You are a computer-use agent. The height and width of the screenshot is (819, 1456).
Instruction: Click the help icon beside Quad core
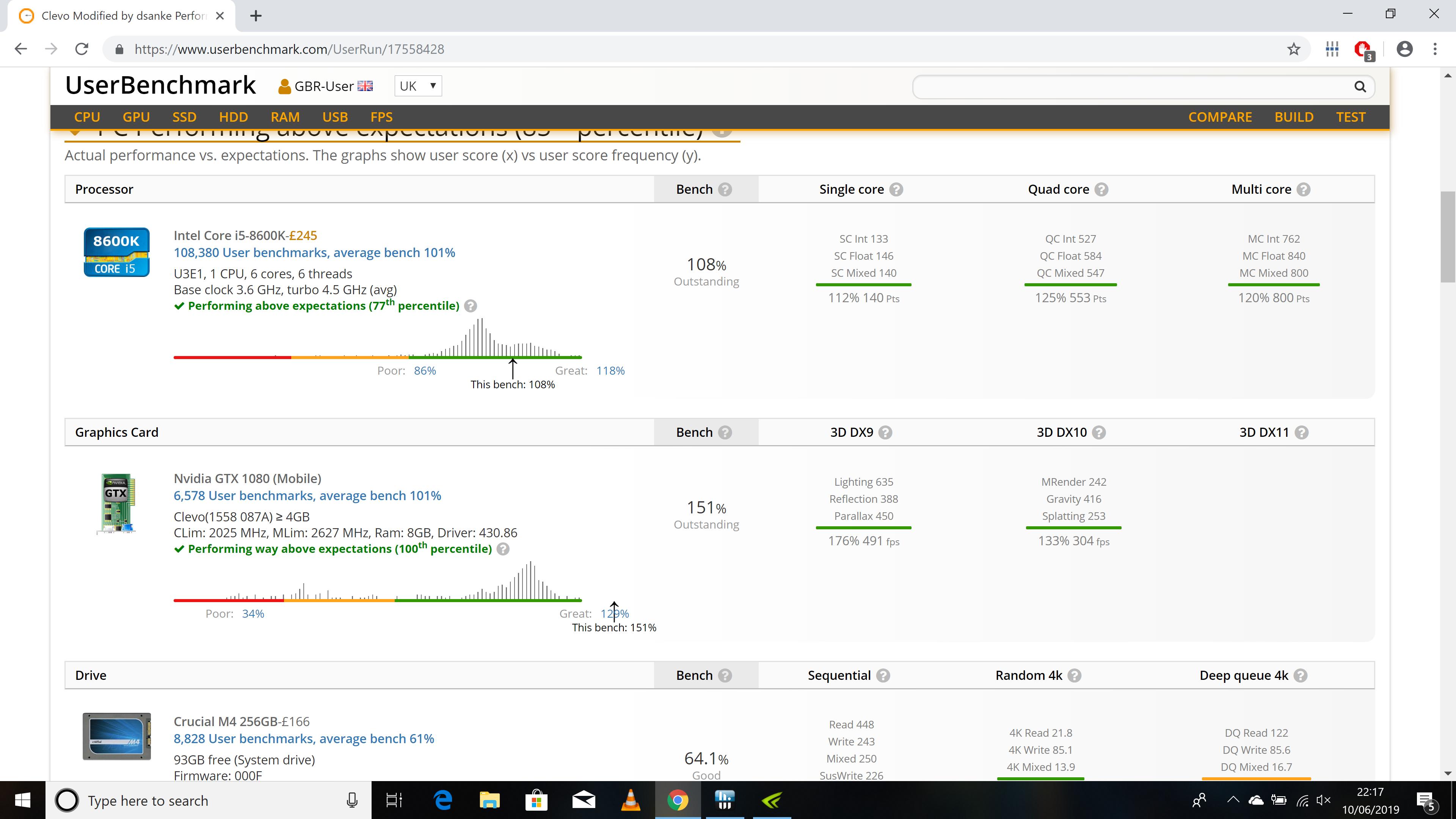(1101, 189)
